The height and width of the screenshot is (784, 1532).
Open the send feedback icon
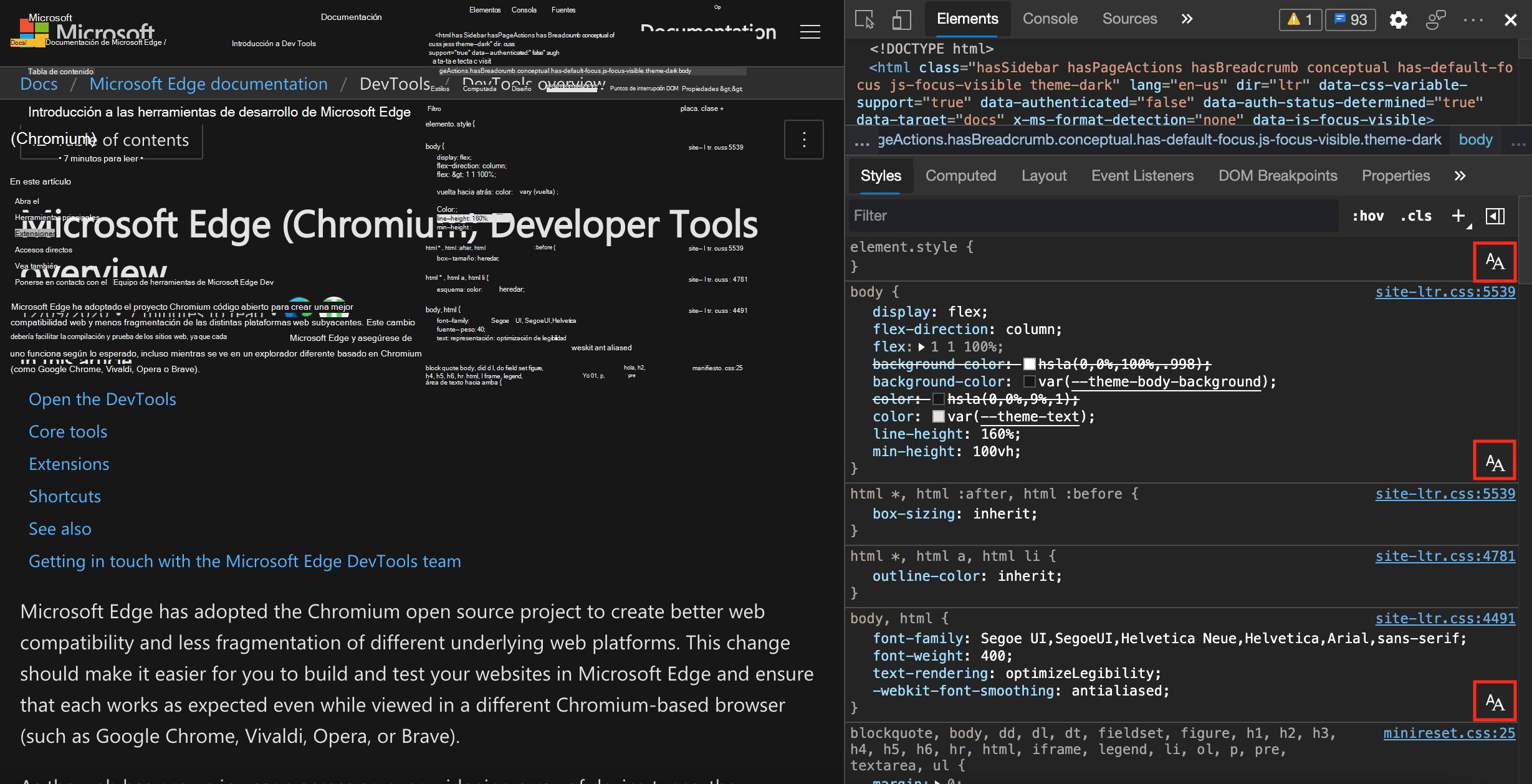(x=1435, y=19)
